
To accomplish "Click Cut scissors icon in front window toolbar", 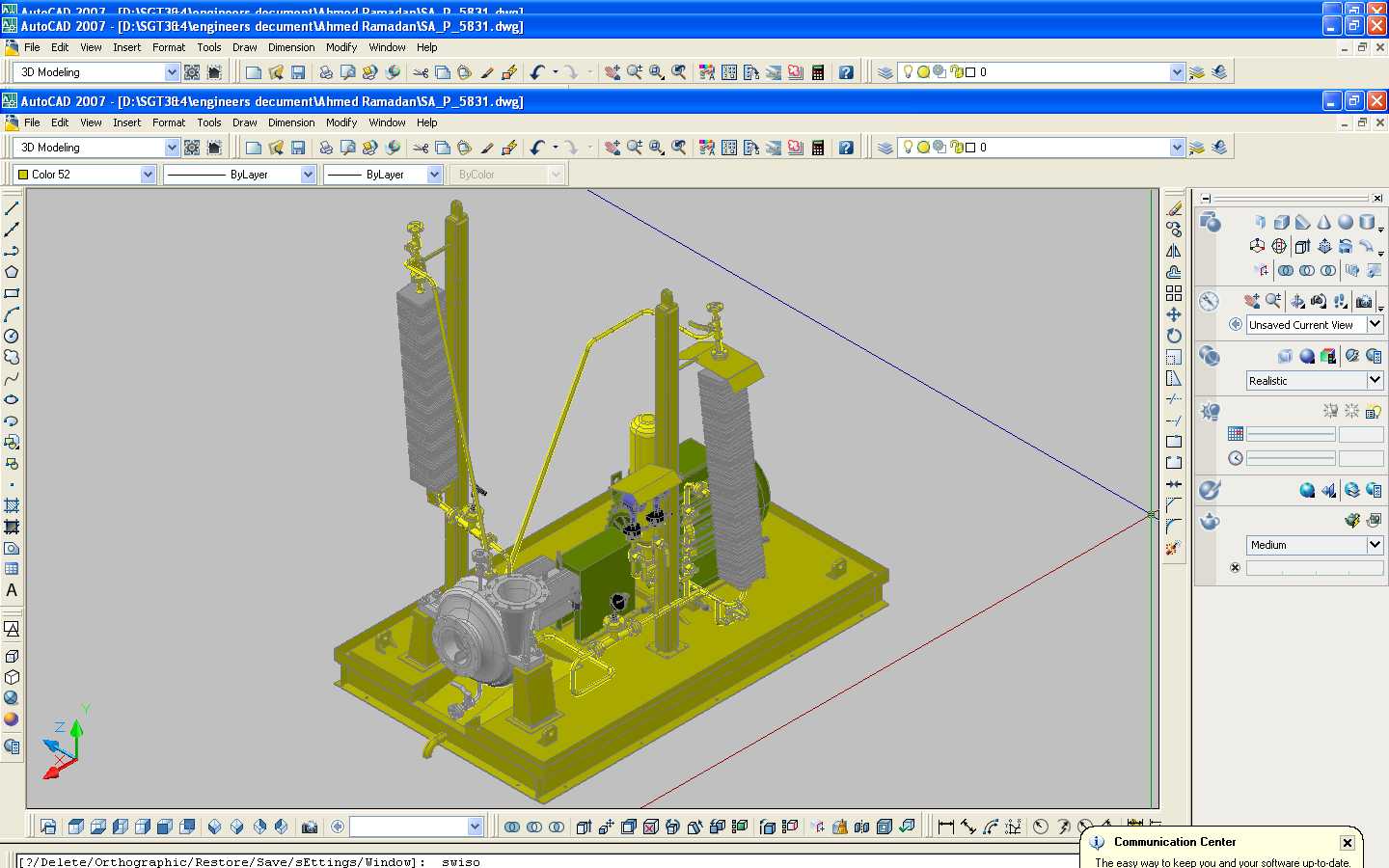I will (421, 148).
